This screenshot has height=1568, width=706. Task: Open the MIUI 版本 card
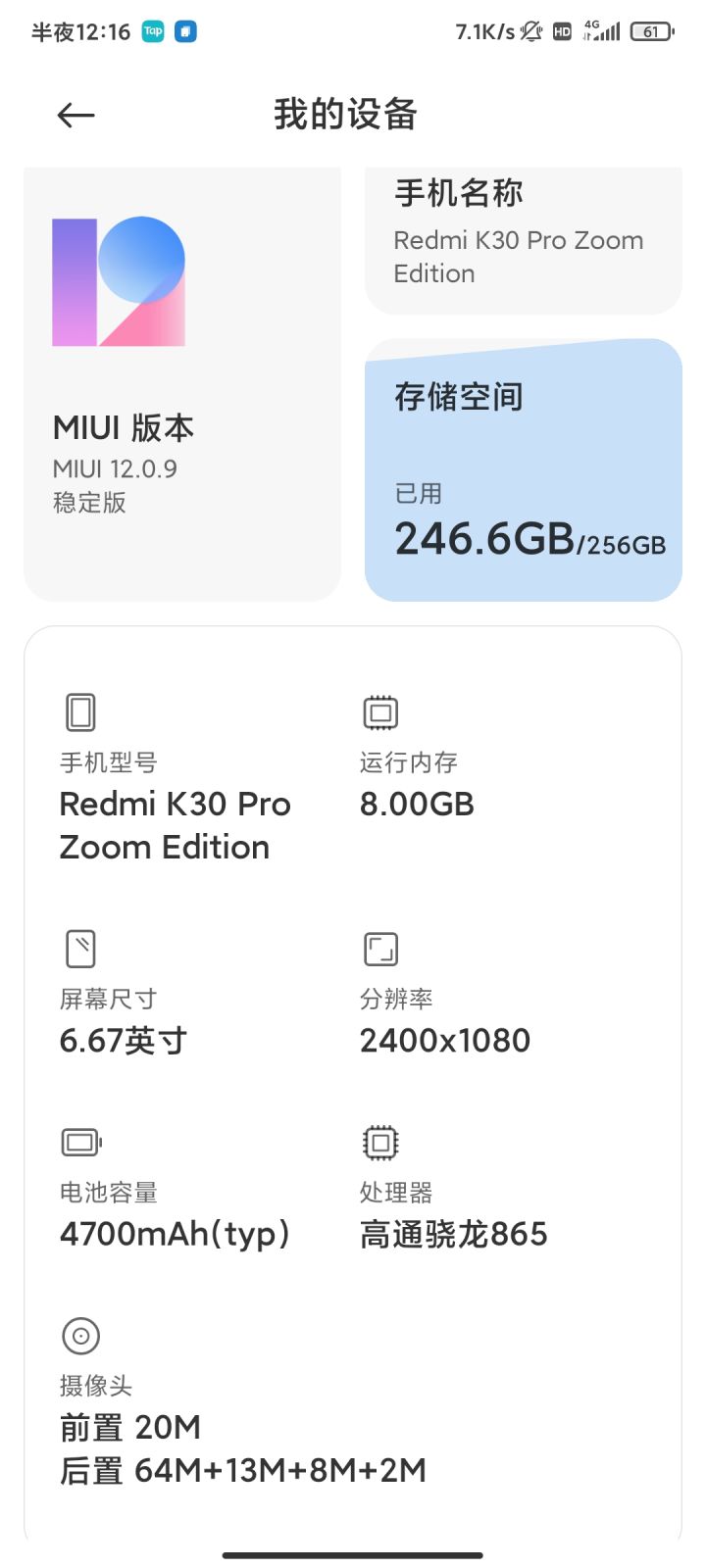tap(182, 383)
